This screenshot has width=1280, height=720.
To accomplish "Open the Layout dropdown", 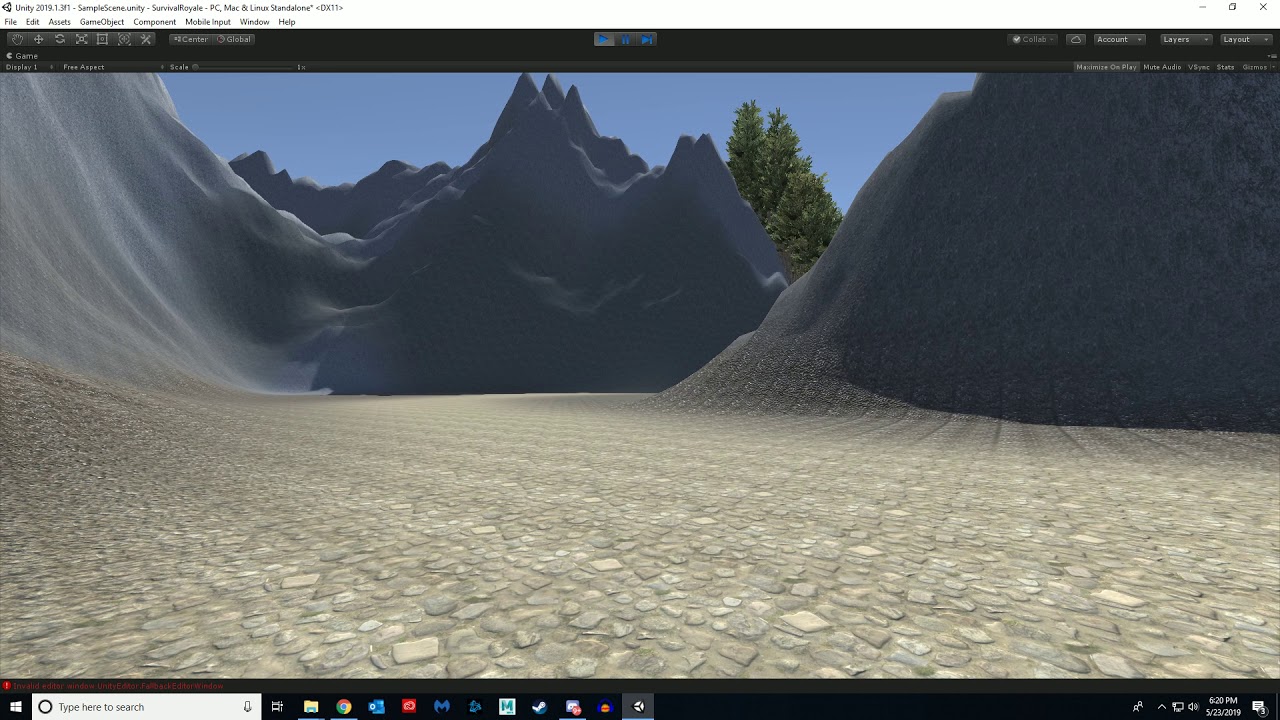I will pyautogui.click(x=1245, y=39).
